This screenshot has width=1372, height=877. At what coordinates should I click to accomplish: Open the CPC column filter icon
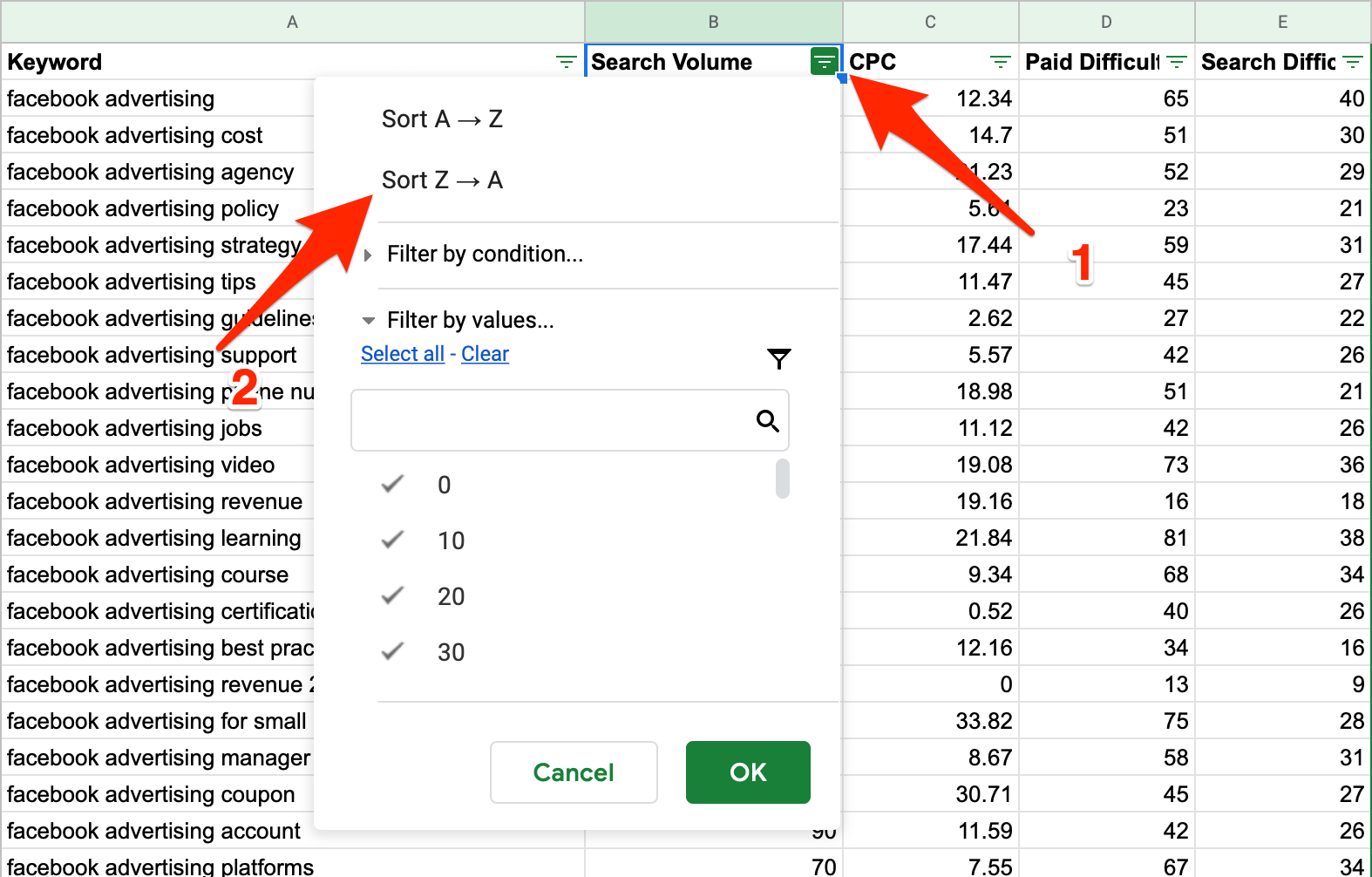pos(1001,62)
